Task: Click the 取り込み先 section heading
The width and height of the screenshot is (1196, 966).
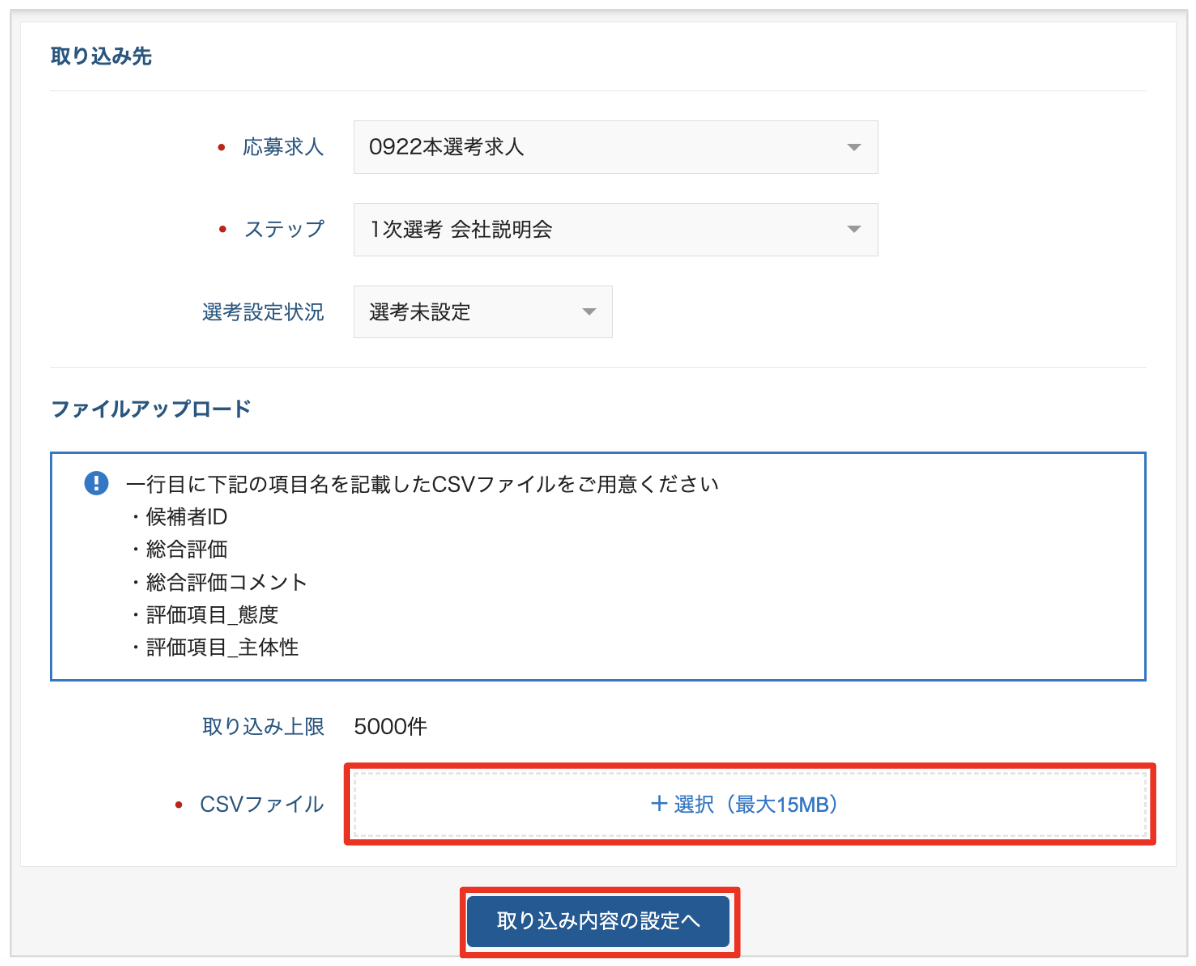Action: pyautogui.click(x=101, y=56)
